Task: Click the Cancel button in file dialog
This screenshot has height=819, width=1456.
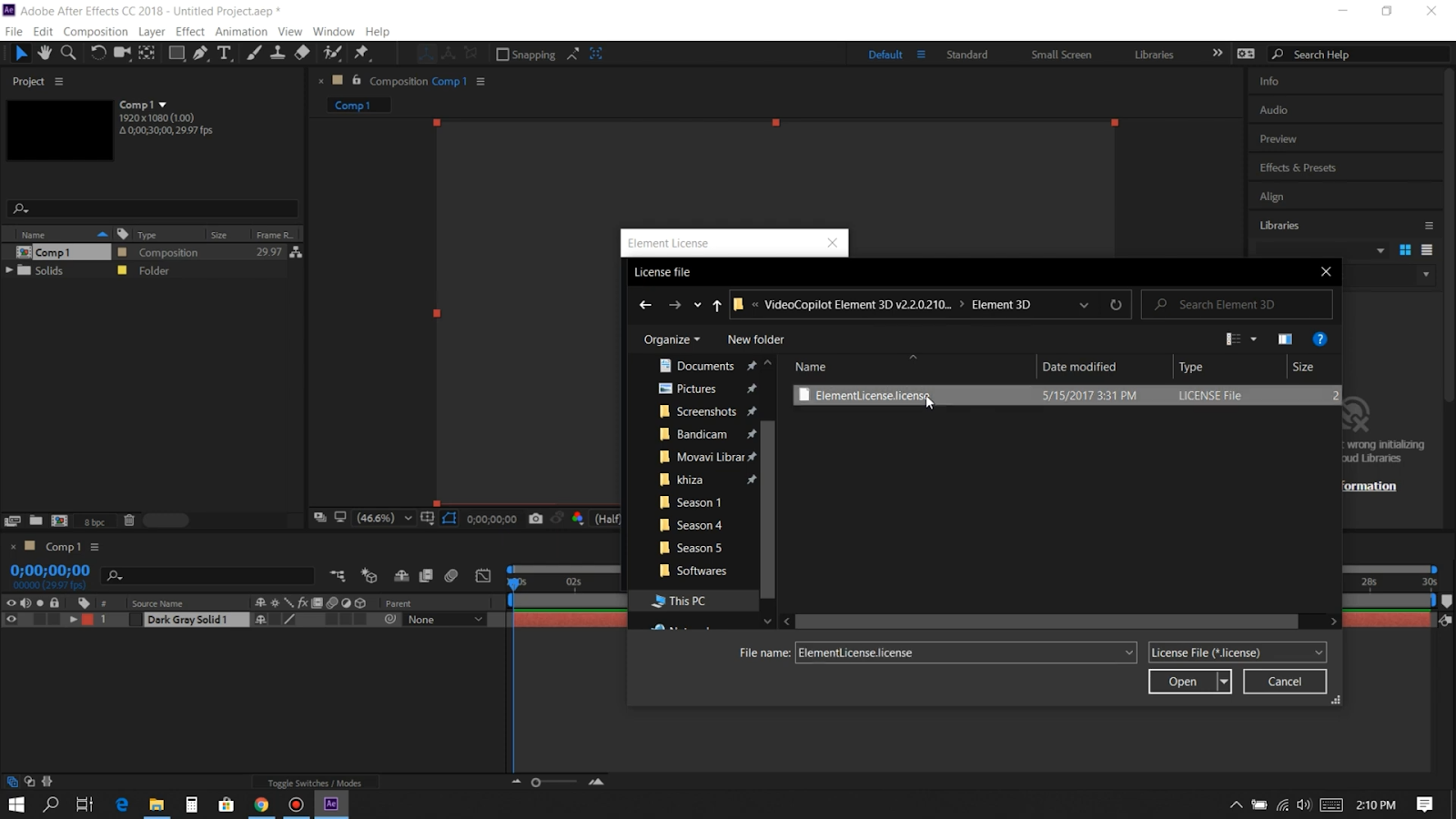Action: (x=1284, y=682)
